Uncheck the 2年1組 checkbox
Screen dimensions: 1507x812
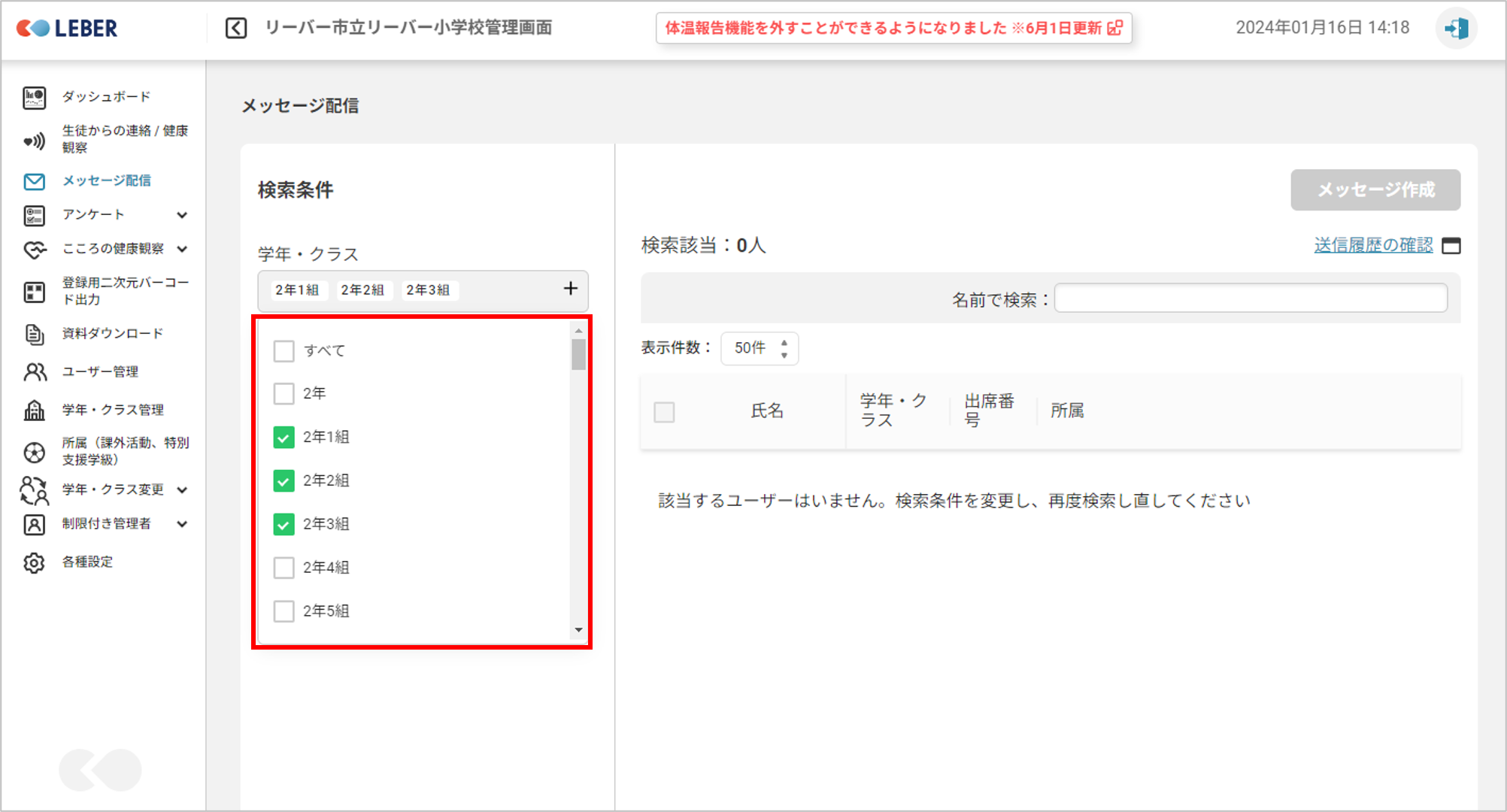(x=284, y=438)
